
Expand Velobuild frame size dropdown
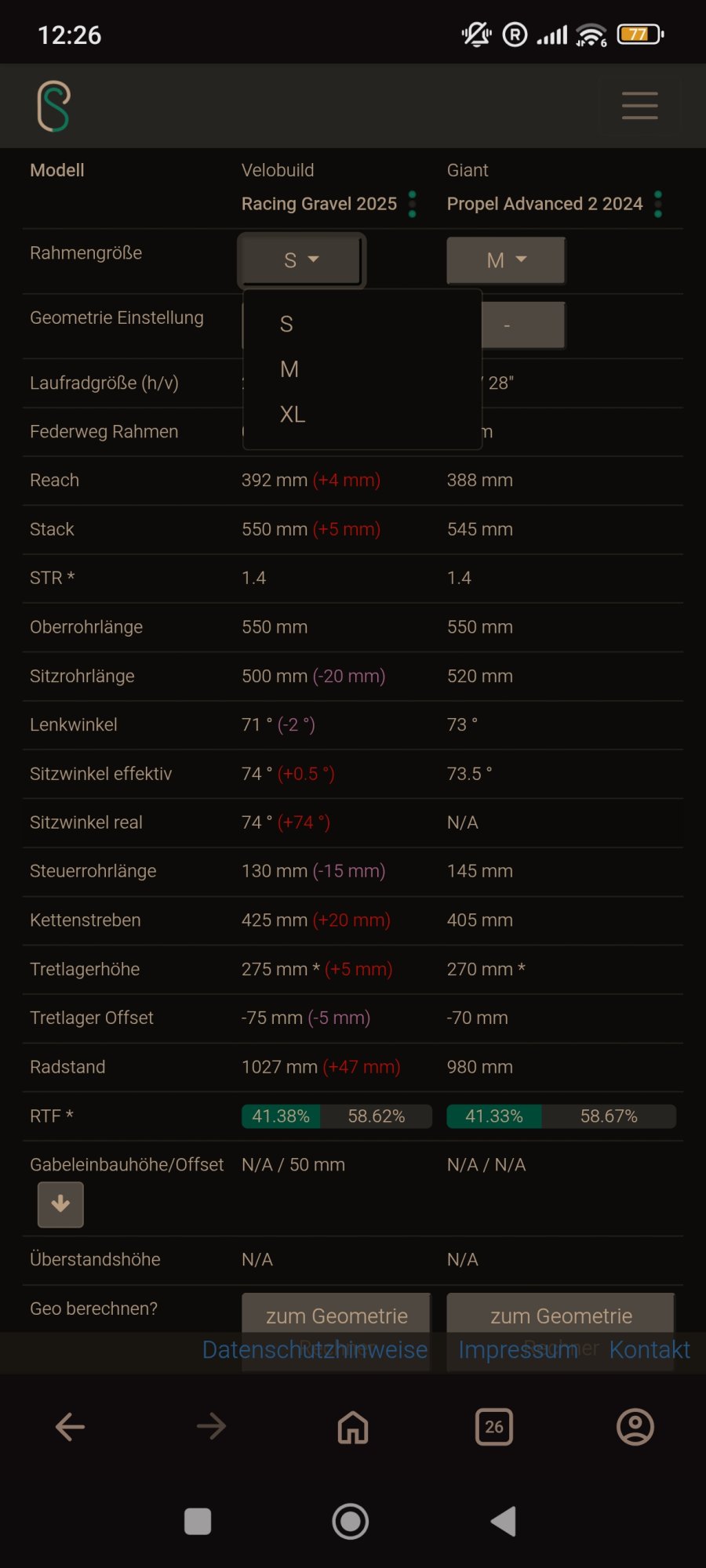coord(301,260)
